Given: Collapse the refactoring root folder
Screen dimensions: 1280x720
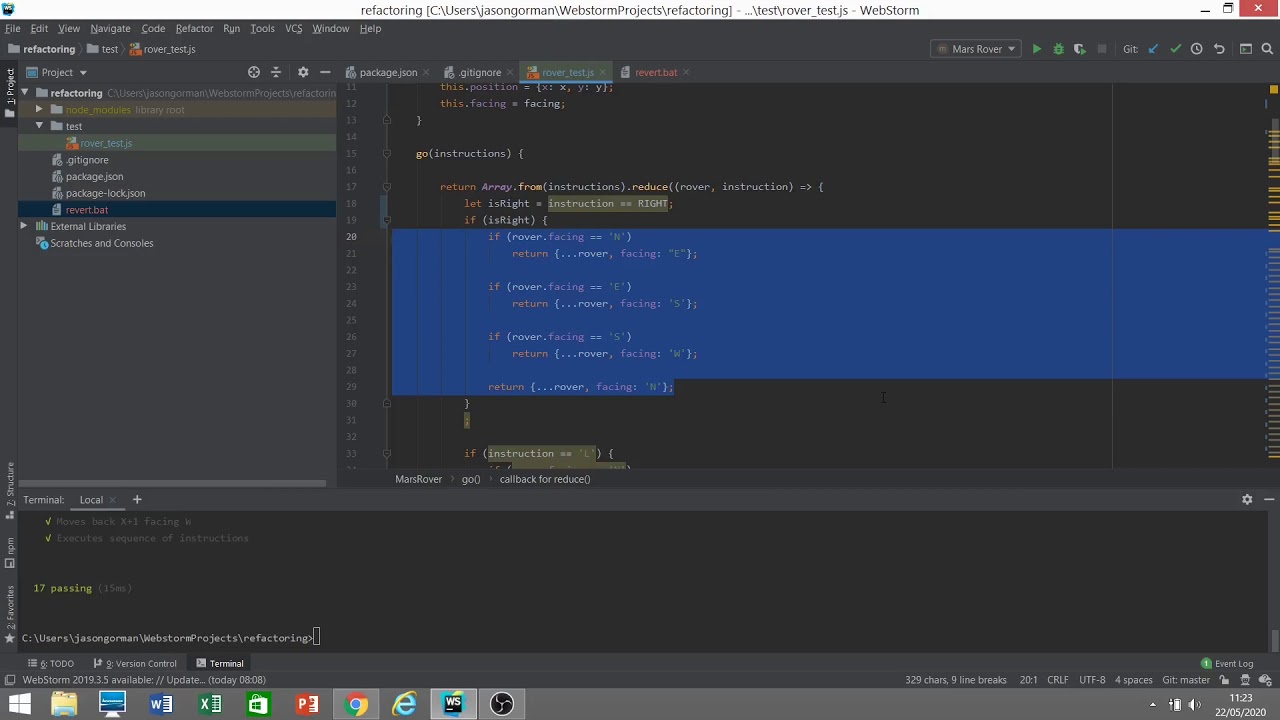Looking at the screenshot, I should pos(25,93).
